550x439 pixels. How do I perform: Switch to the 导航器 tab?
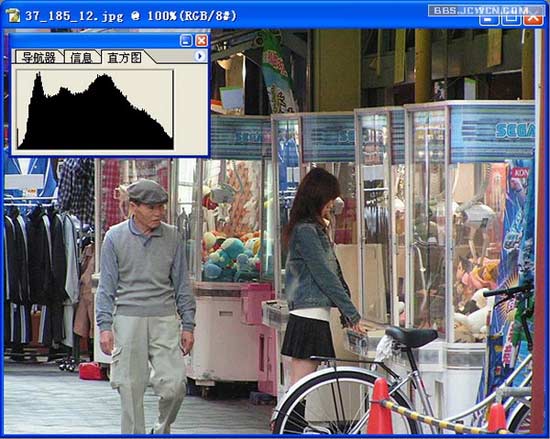(x=39, y=58)
